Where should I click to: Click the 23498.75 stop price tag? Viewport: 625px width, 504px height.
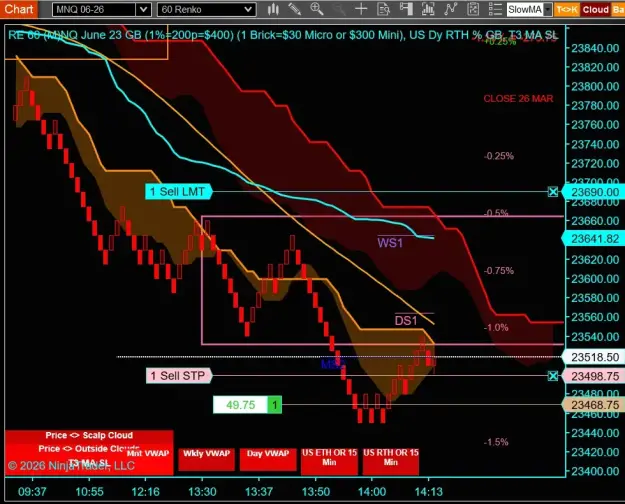coord(593,376)
